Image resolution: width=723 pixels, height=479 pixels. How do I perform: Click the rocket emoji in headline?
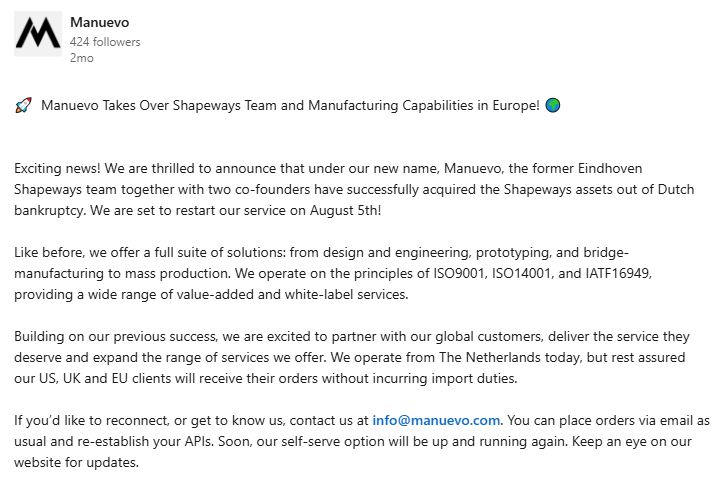tap(24, 106)
